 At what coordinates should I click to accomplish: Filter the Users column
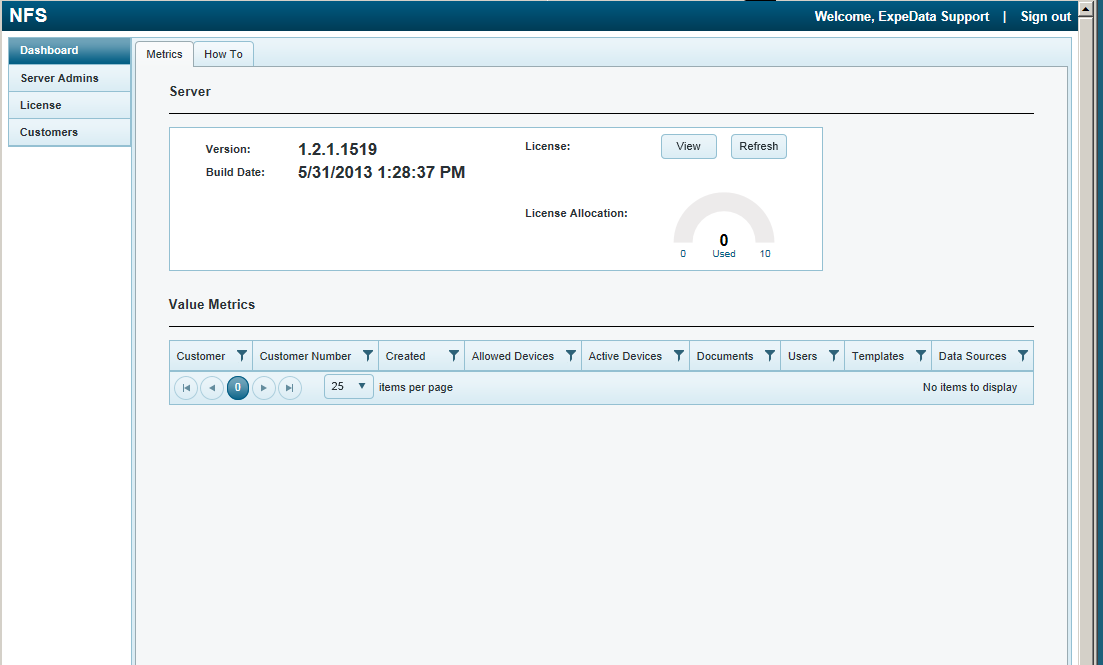point(834,355)
